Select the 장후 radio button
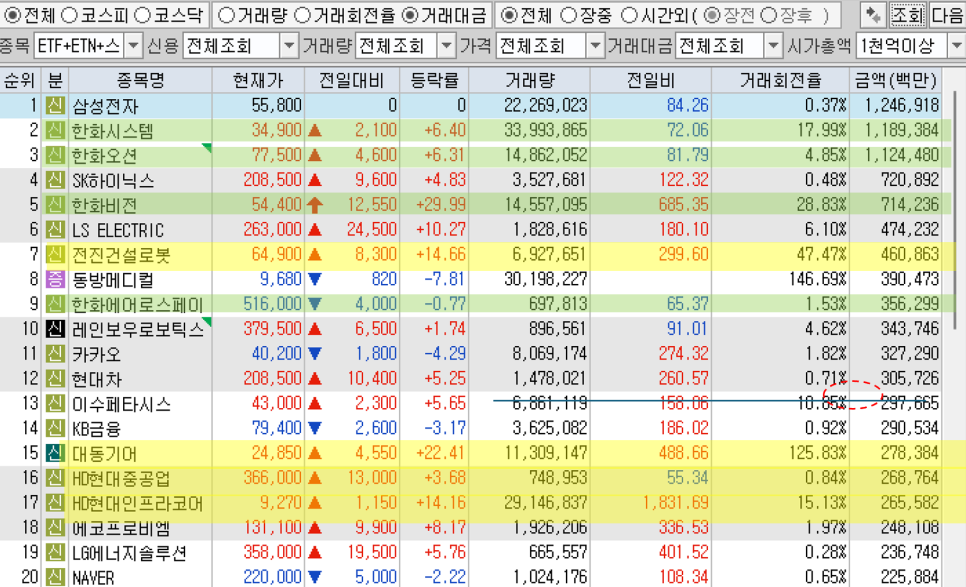The width and height of the screenshot is (966, 587). pyautogui.click(x=769, y=15)
